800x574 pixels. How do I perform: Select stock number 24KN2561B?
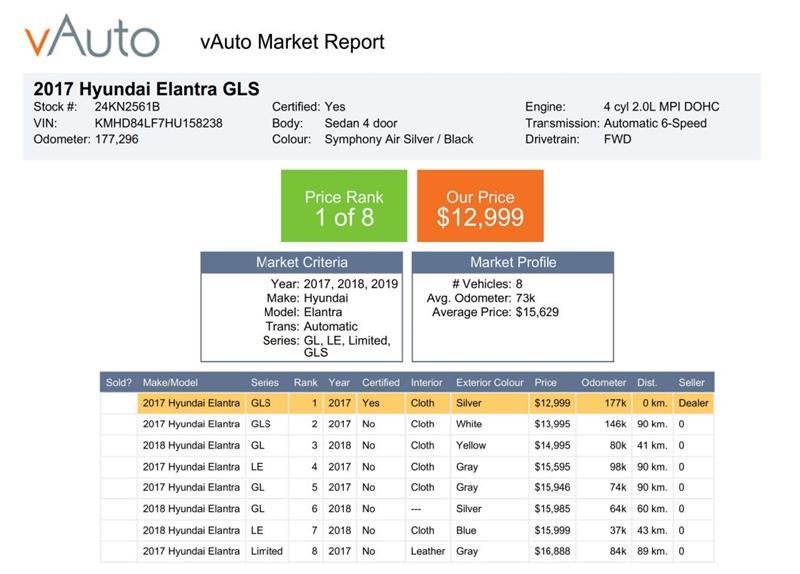[x=127, y=107]
